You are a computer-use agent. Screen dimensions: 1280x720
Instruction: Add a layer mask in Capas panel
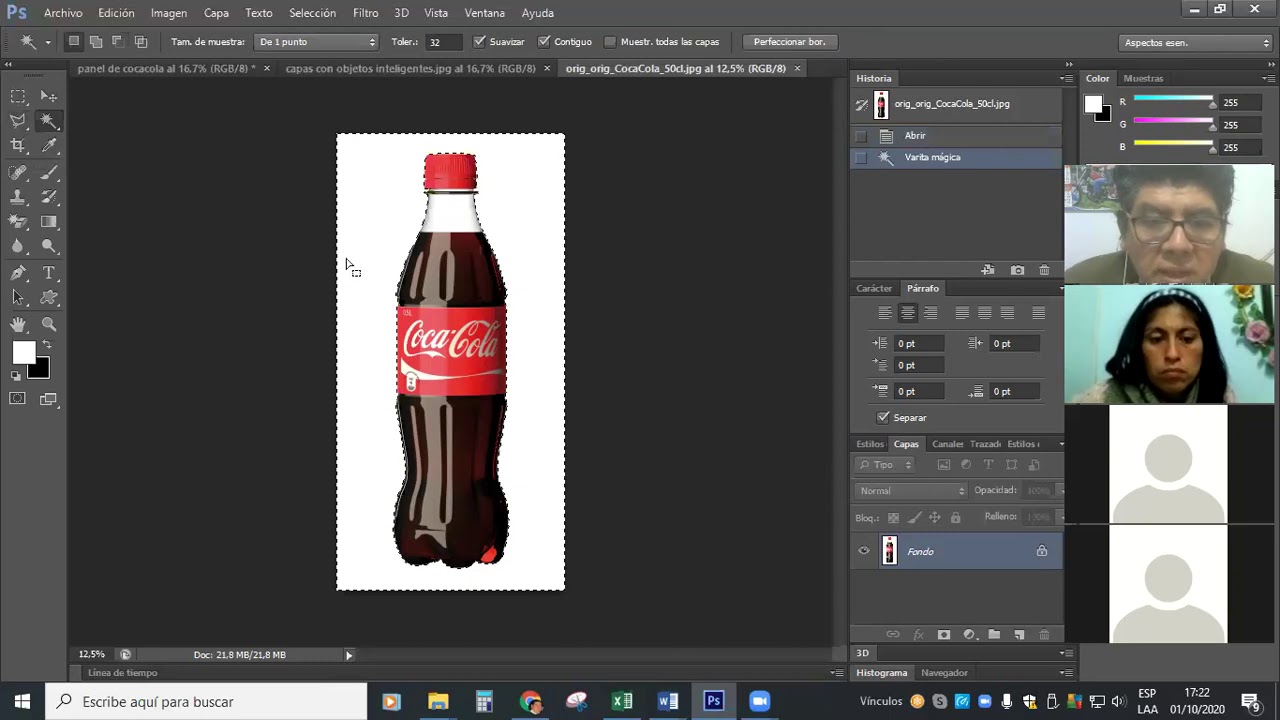click(x=943, y=635)
